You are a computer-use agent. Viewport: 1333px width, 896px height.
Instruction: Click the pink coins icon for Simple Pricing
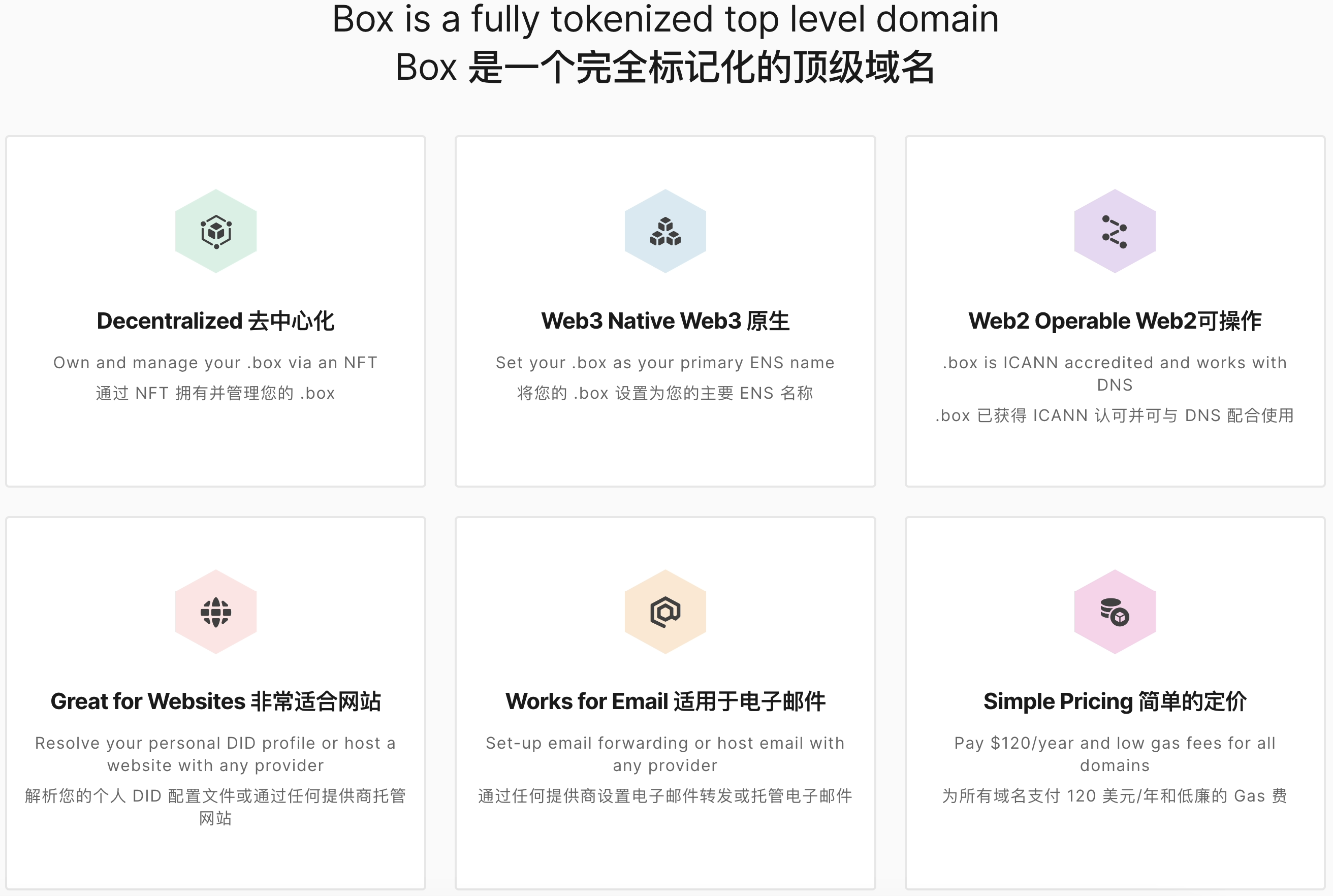pos(1114,612)
